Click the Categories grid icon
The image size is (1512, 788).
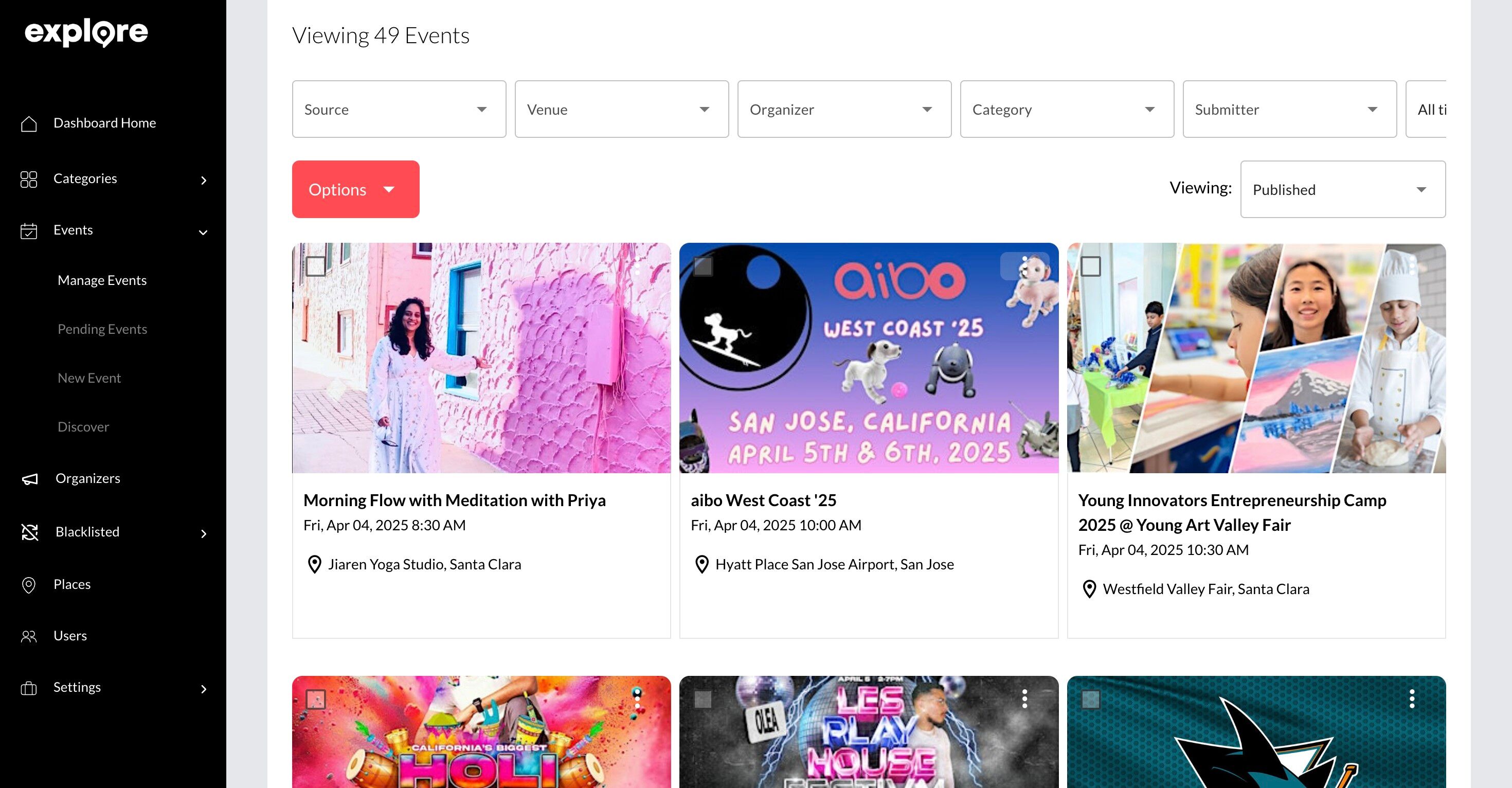click(x=29, y=179)
